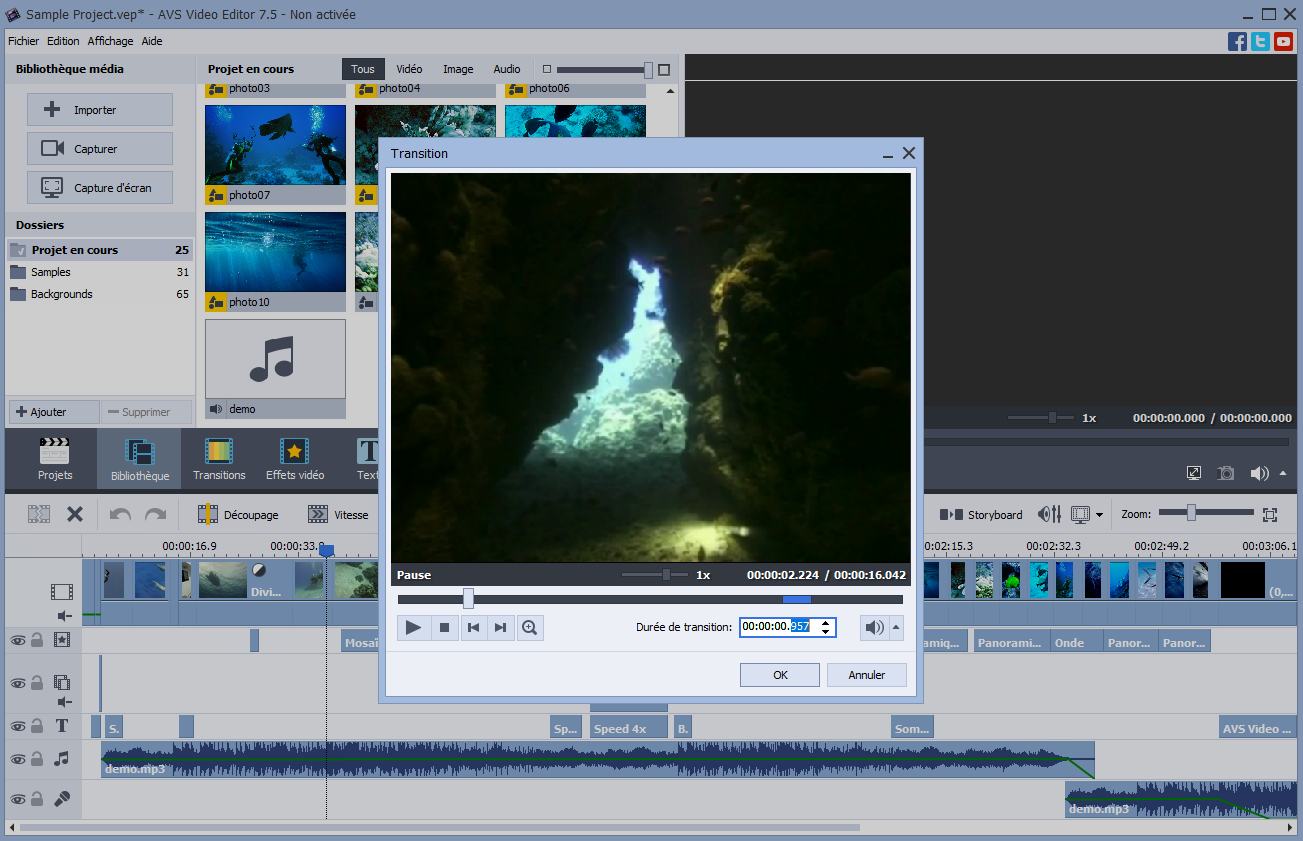The image size is (1303, 841).
Task: Hide the video effects track with eye icon
Action: [17, 640]
